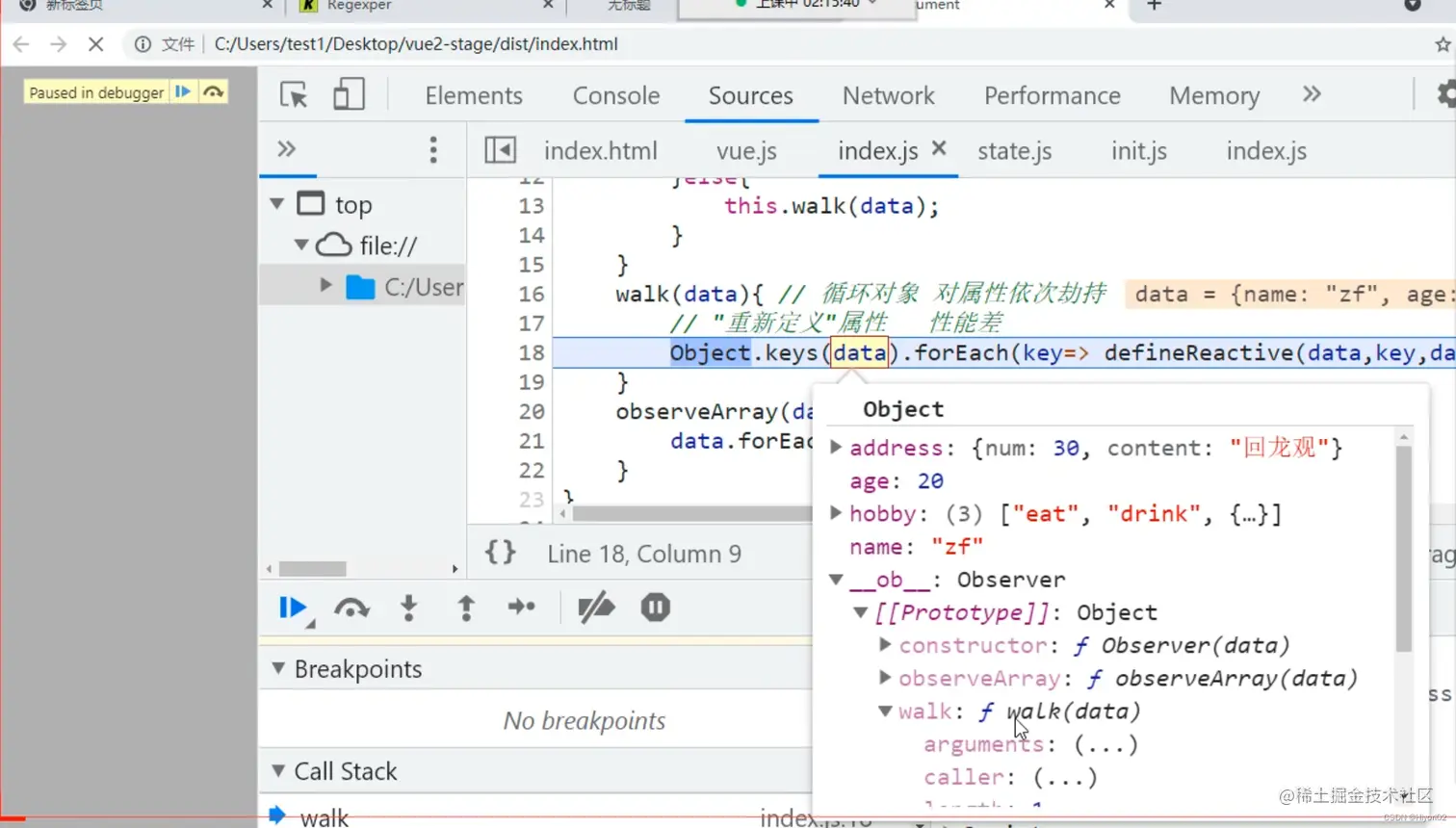The height and width of the screenshot is (828, 1456).
Task: Step into next function call
Action: point(409,608)
